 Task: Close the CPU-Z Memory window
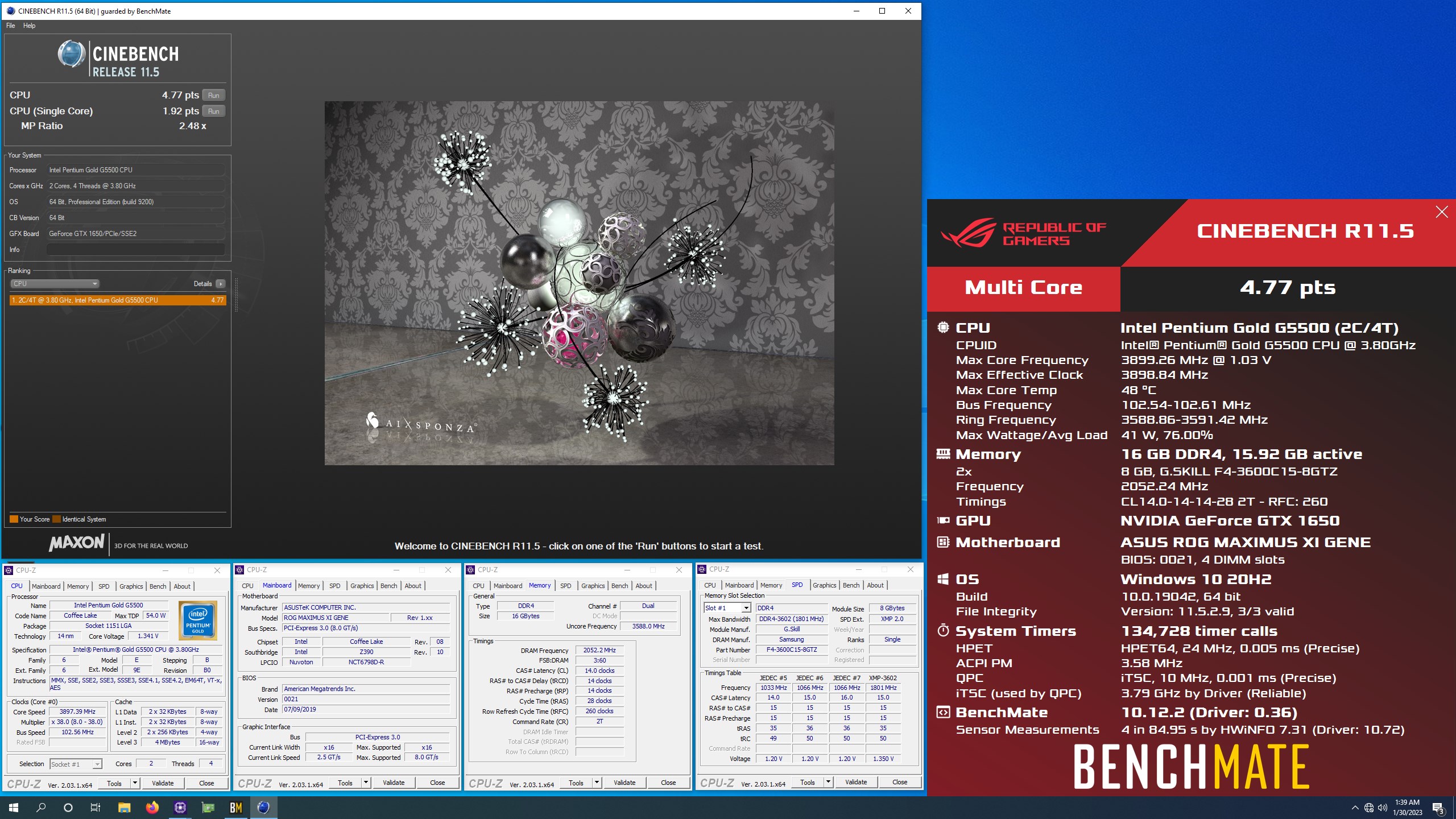pyautogui.click(x=679, y=570)
